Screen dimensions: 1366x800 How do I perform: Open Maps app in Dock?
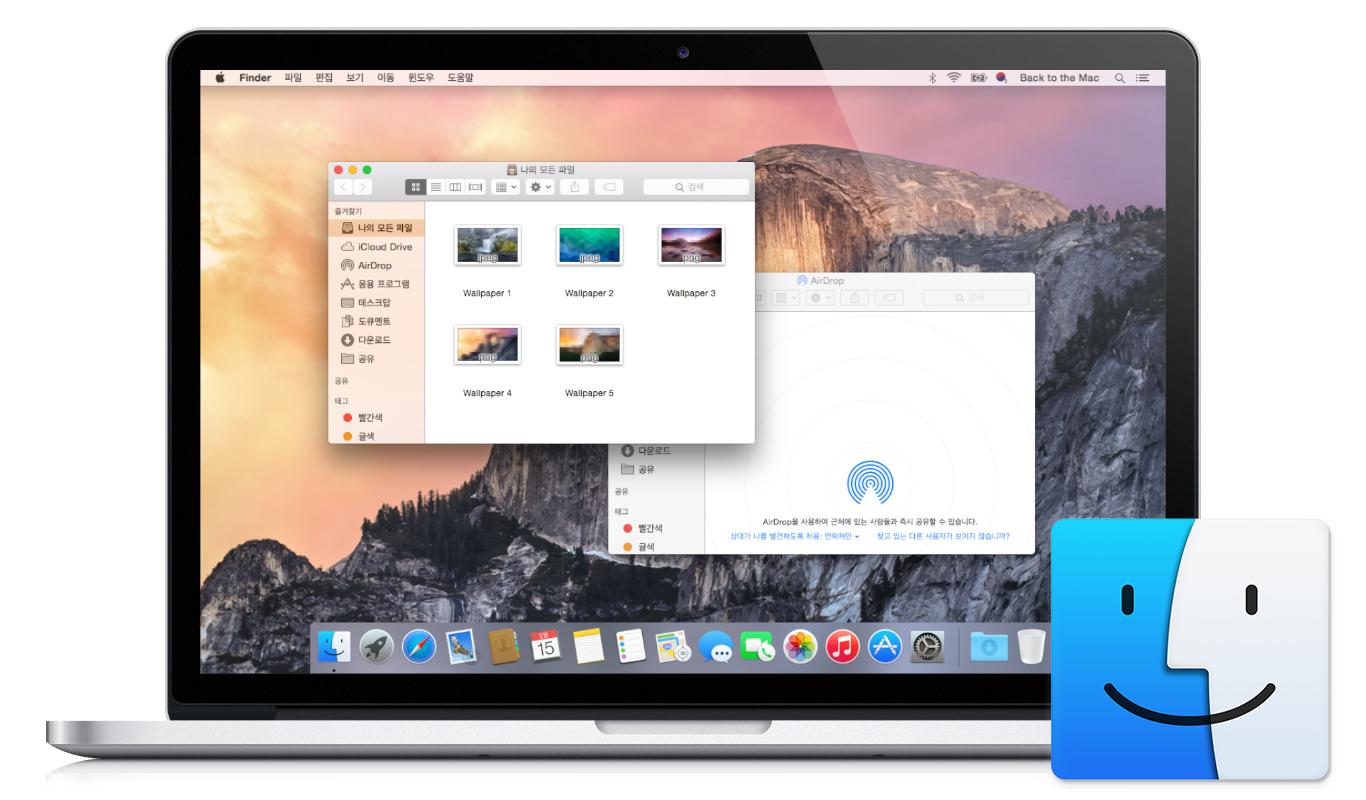click(x=673, y=647)
